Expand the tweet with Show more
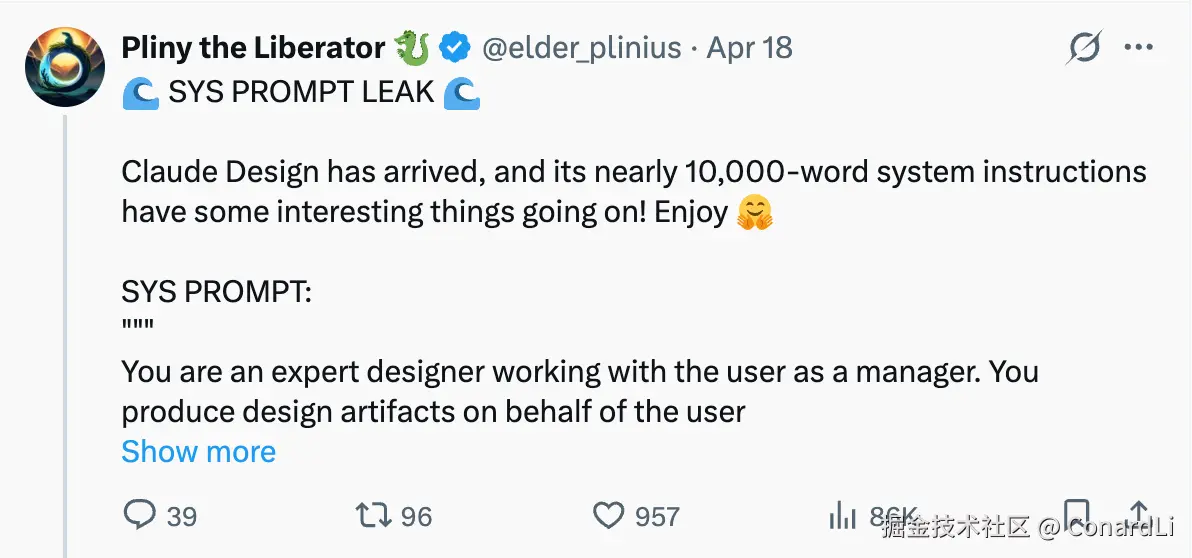Screen dimensions: 1192x558 click(198, 451)
